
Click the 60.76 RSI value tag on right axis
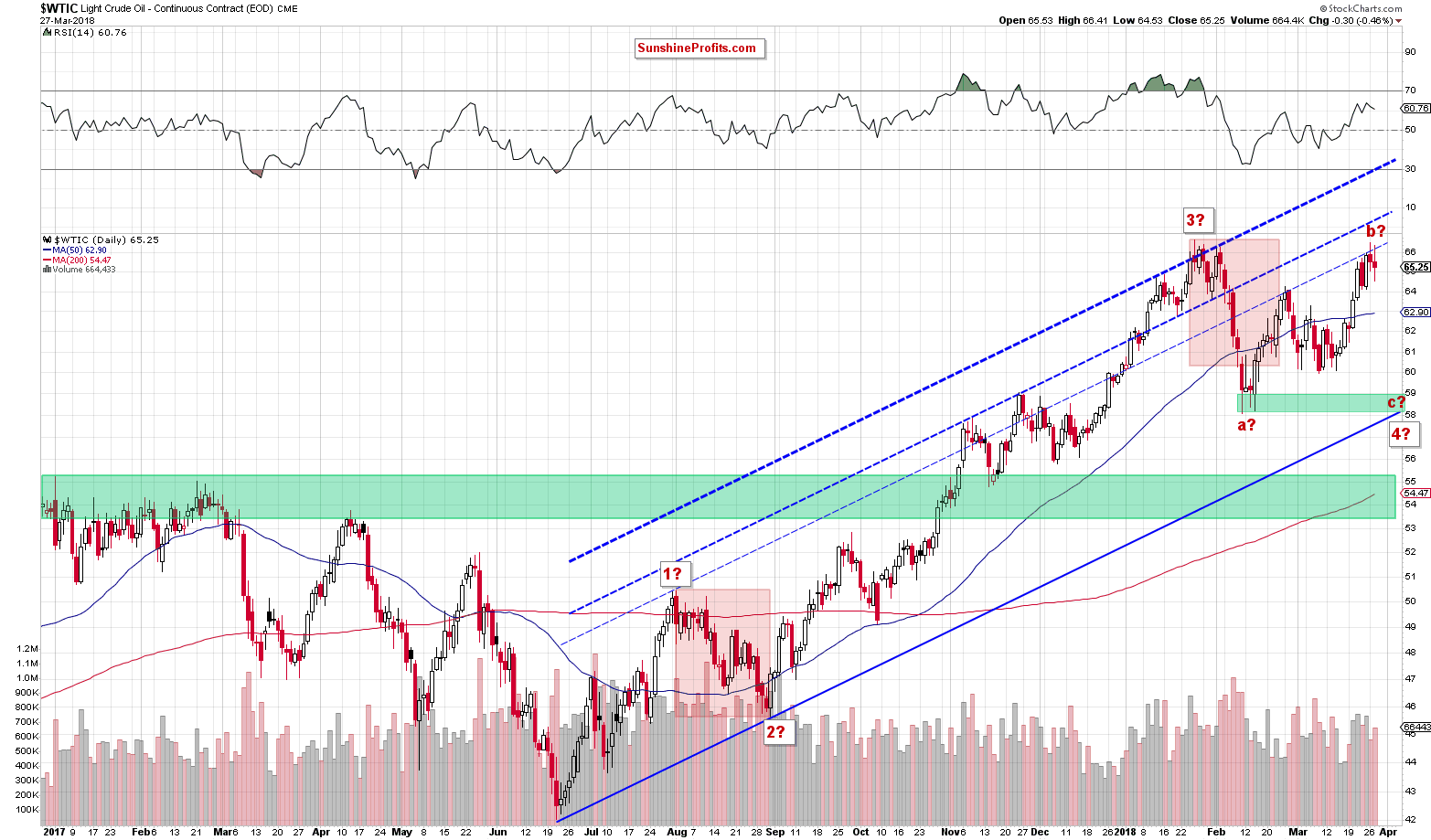1415,109
